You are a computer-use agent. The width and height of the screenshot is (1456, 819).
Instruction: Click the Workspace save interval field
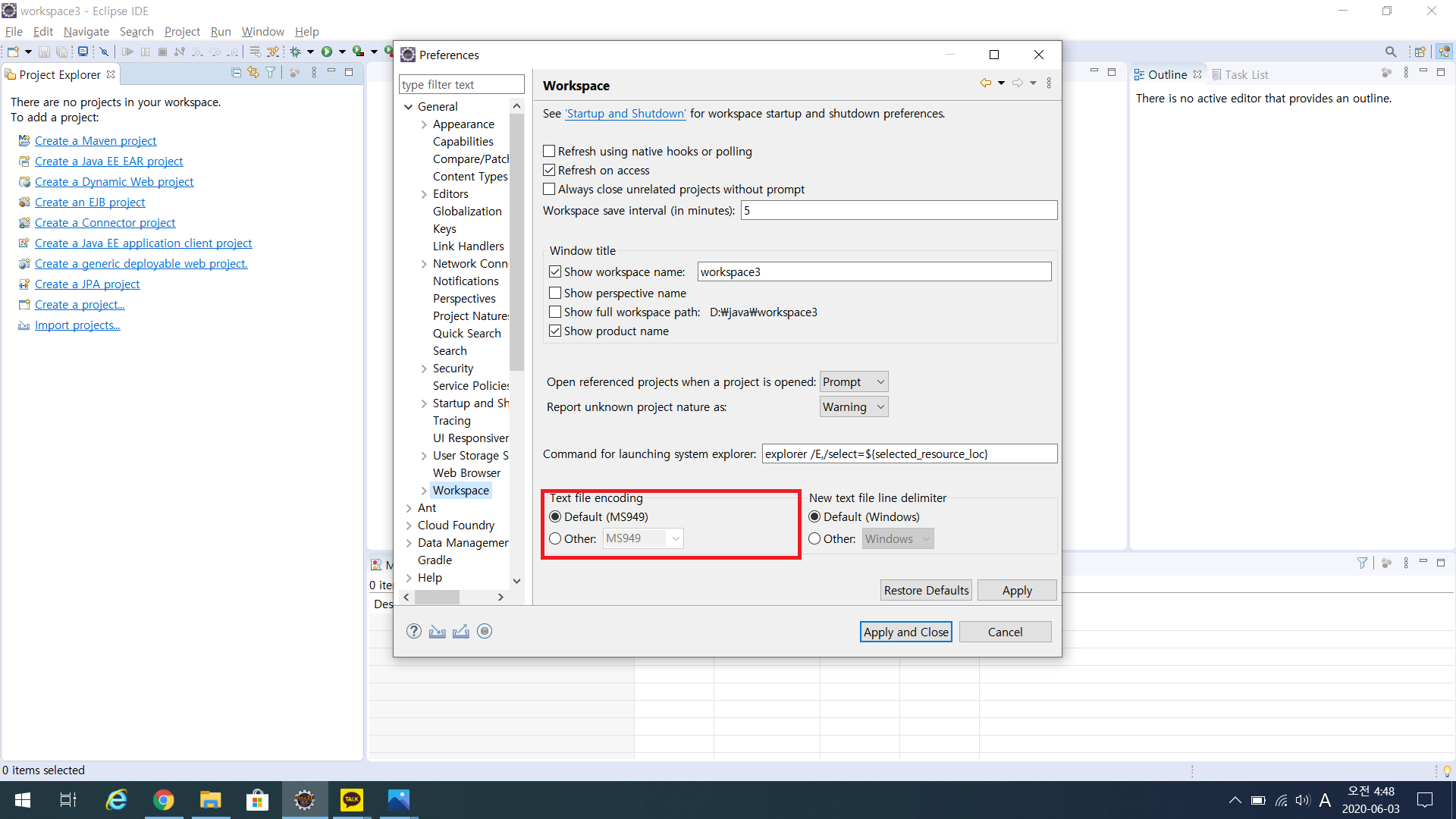coord(899,210)
